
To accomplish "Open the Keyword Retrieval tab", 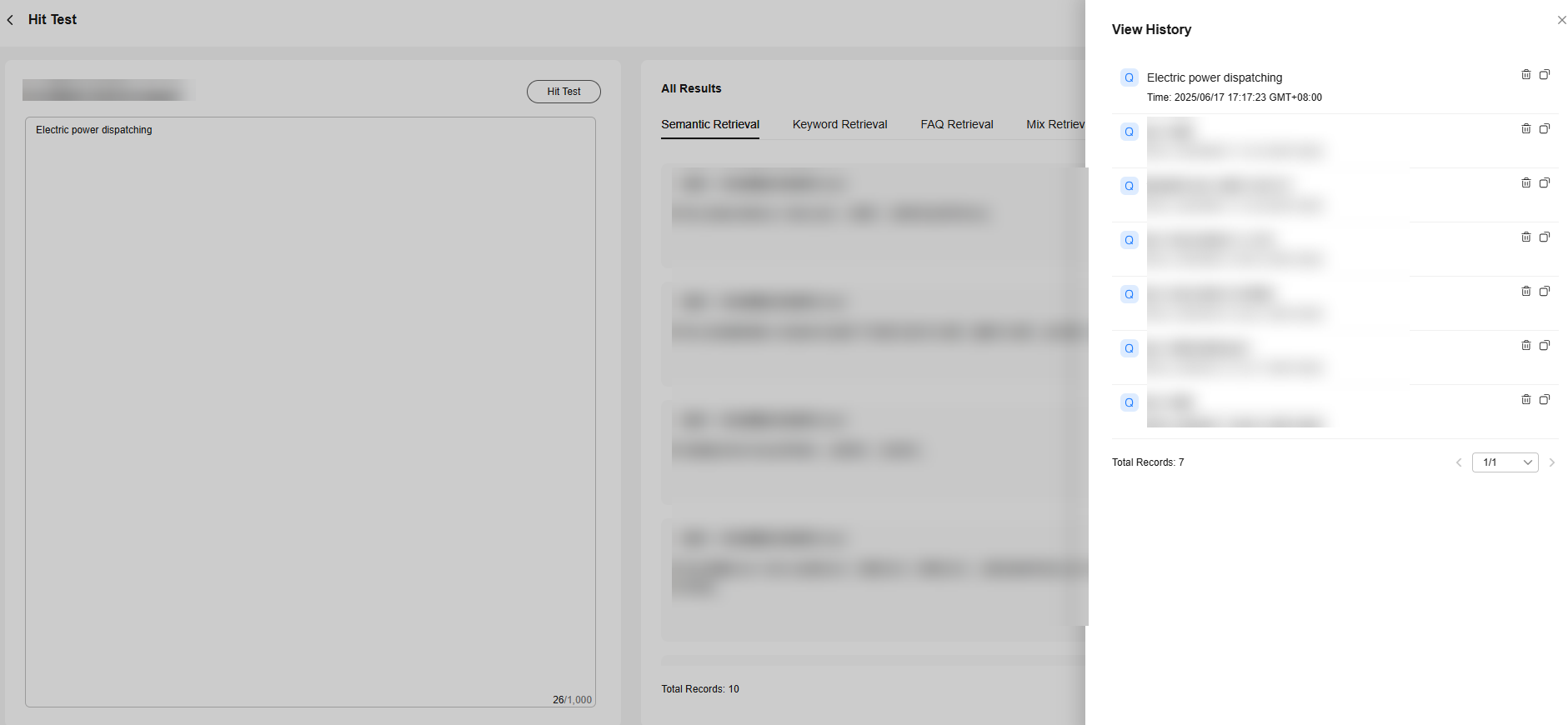I will click(x=839, y=124).
